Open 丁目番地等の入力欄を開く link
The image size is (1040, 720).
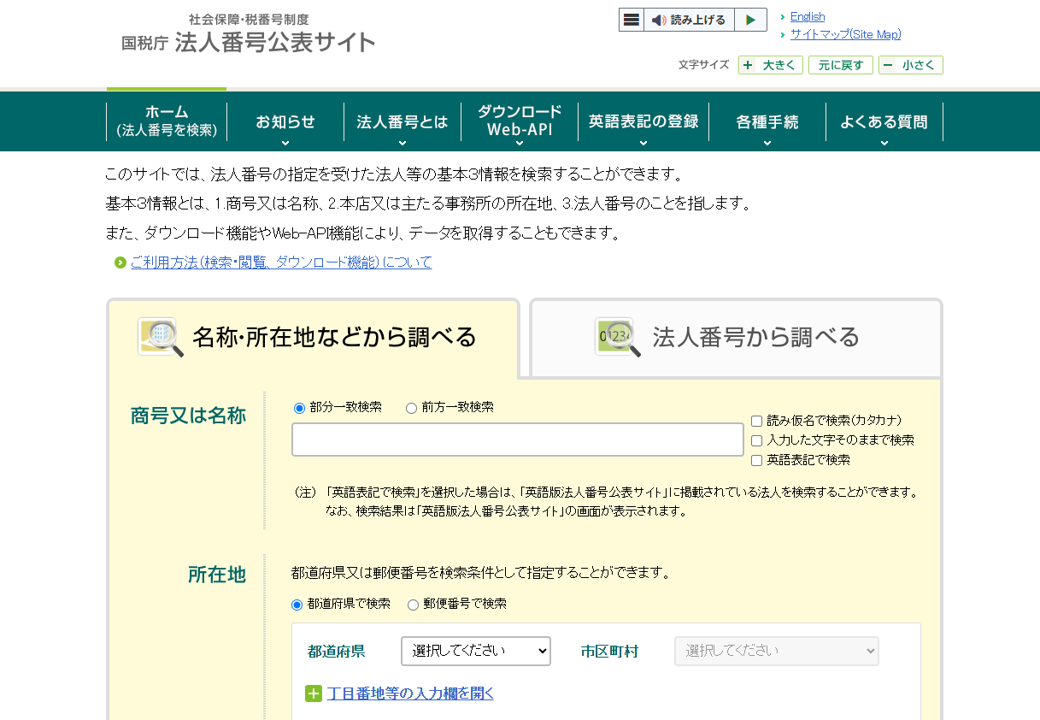point(410,693)
